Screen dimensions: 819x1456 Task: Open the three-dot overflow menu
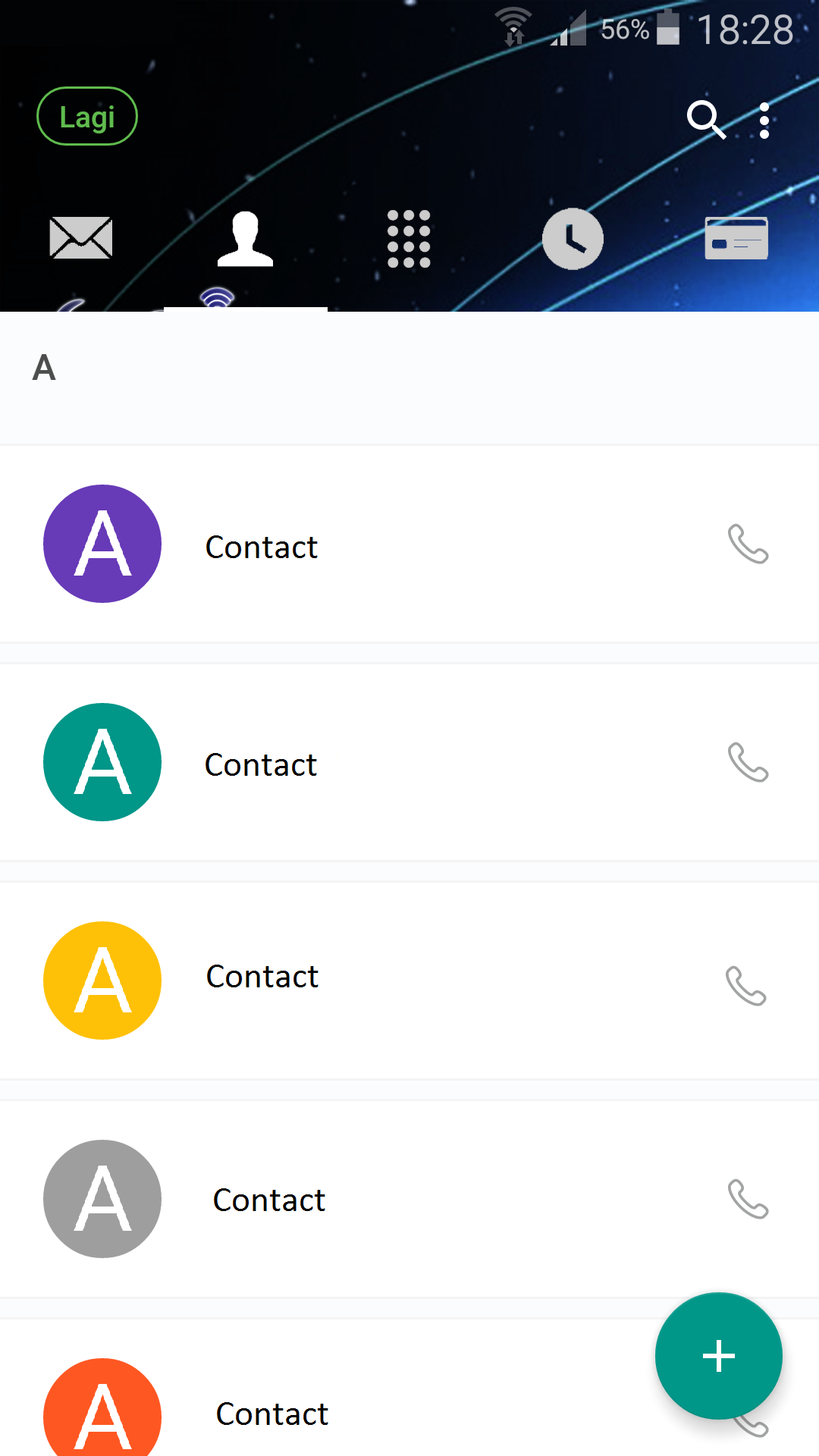764,121
